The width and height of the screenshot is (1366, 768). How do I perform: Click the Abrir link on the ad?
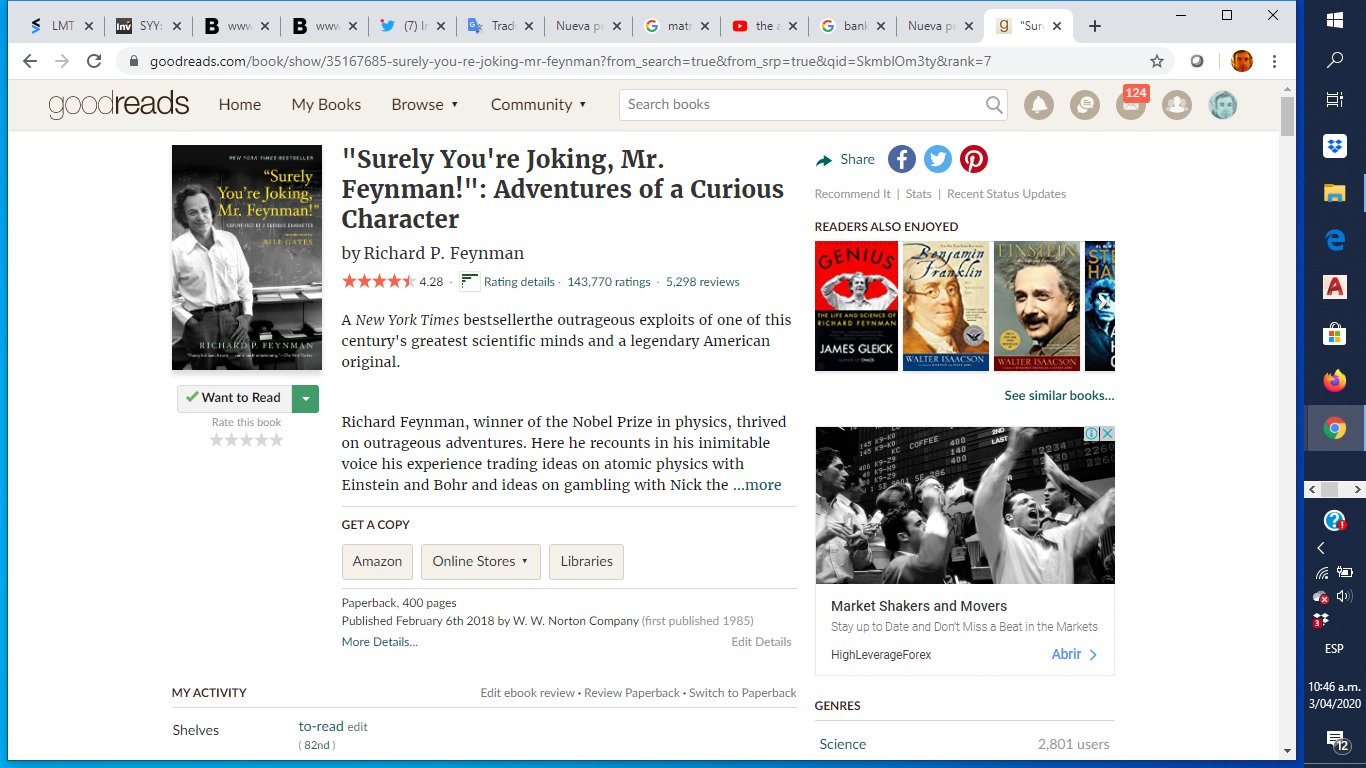(1074, 654)
